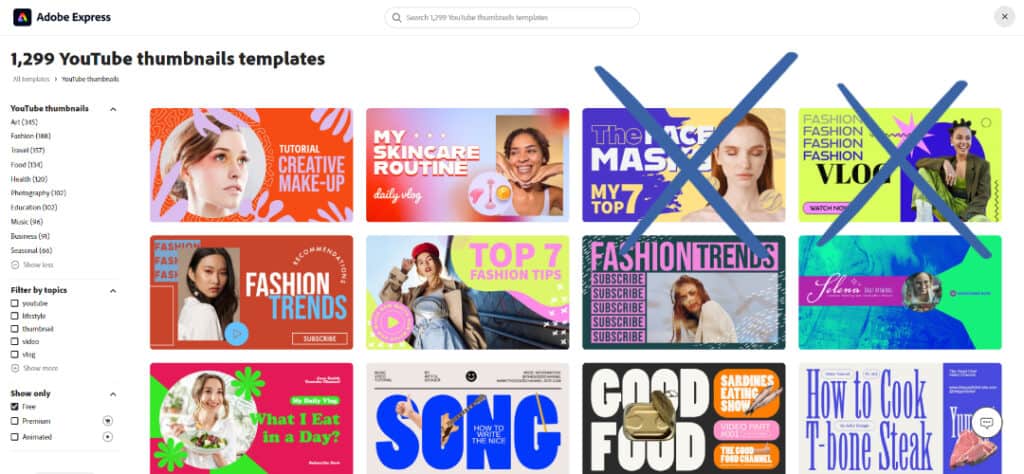
Task: Close the templates panel with X button
Action: pyautogui.click(x=1004, y=17)
